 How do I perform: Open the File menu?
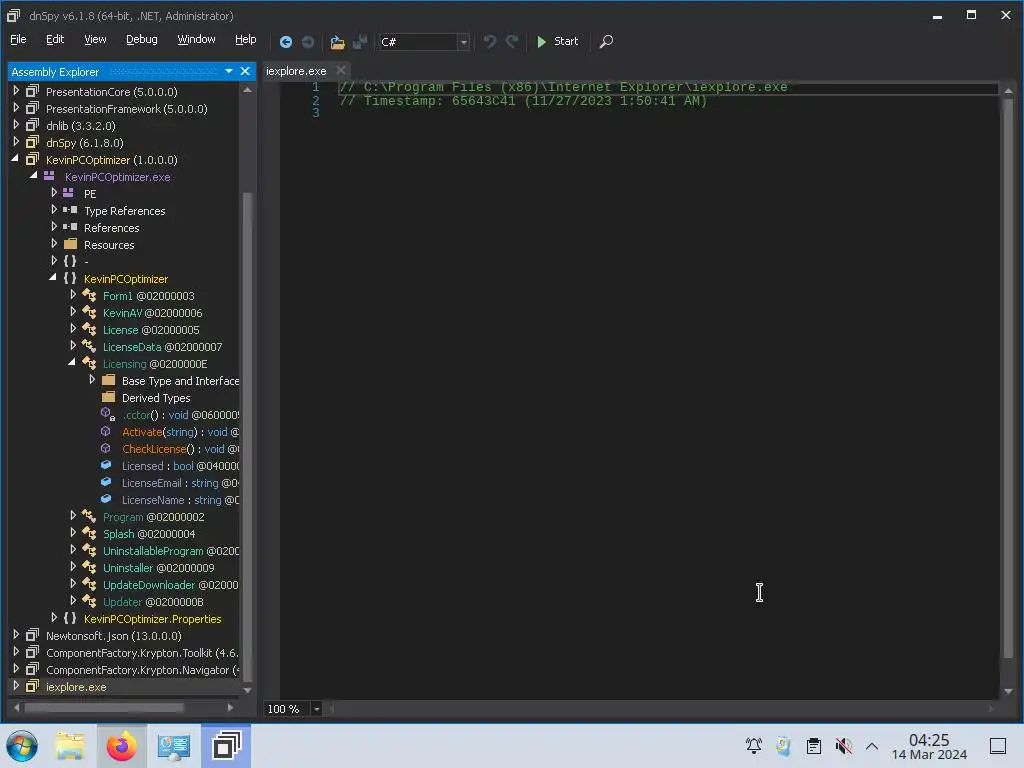click(18, 39)
